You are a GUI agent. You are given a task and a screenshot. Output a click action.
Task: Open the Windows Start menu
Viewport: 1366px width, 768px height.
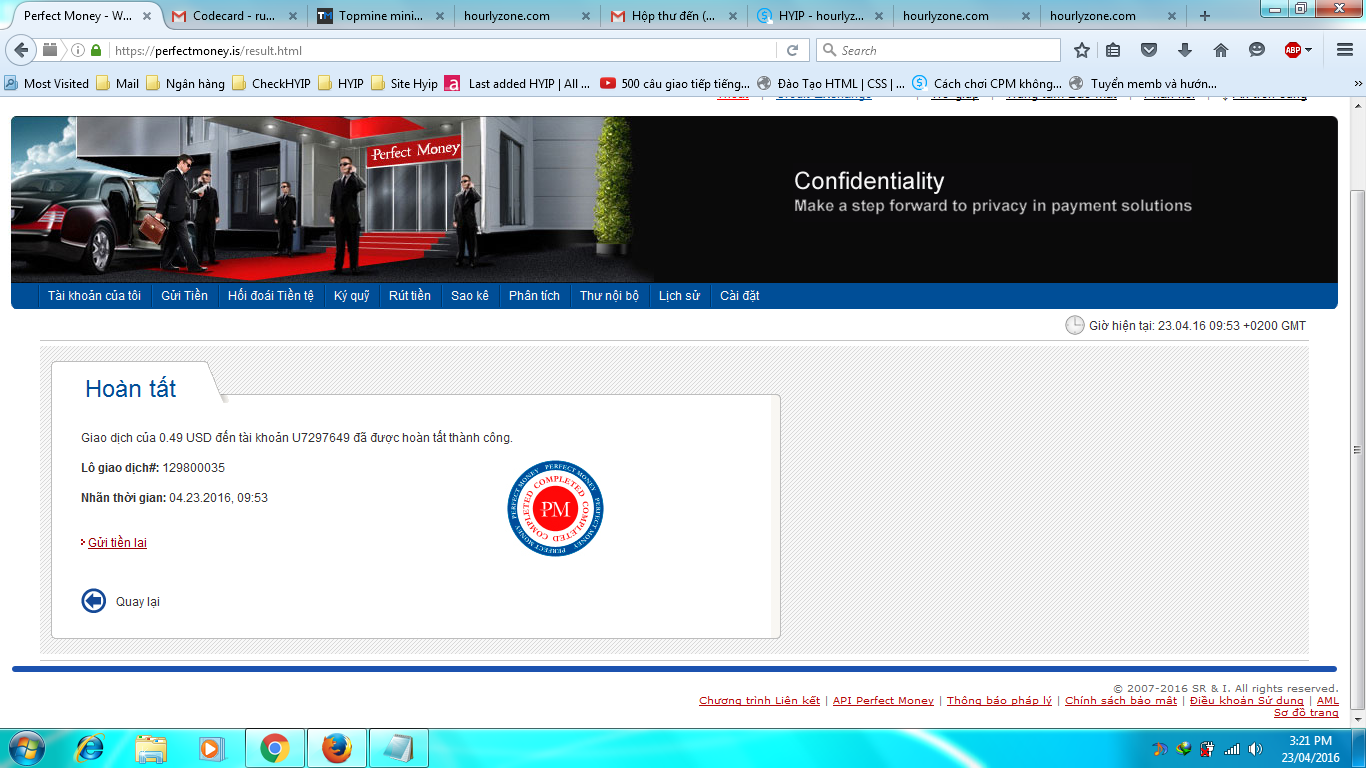25,748
